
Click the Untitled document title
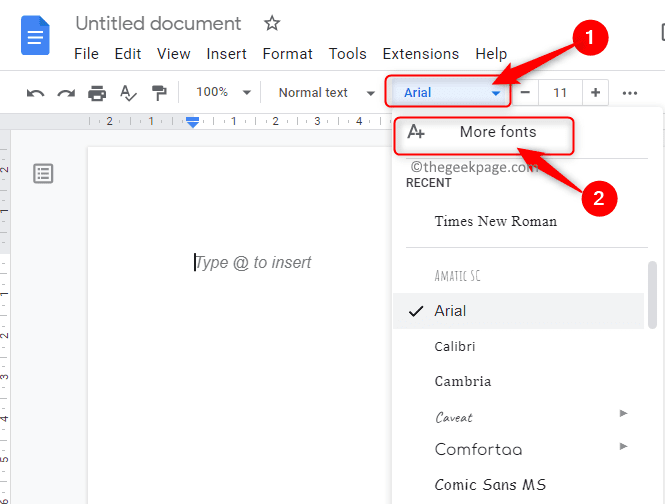(x=158, y=23)
